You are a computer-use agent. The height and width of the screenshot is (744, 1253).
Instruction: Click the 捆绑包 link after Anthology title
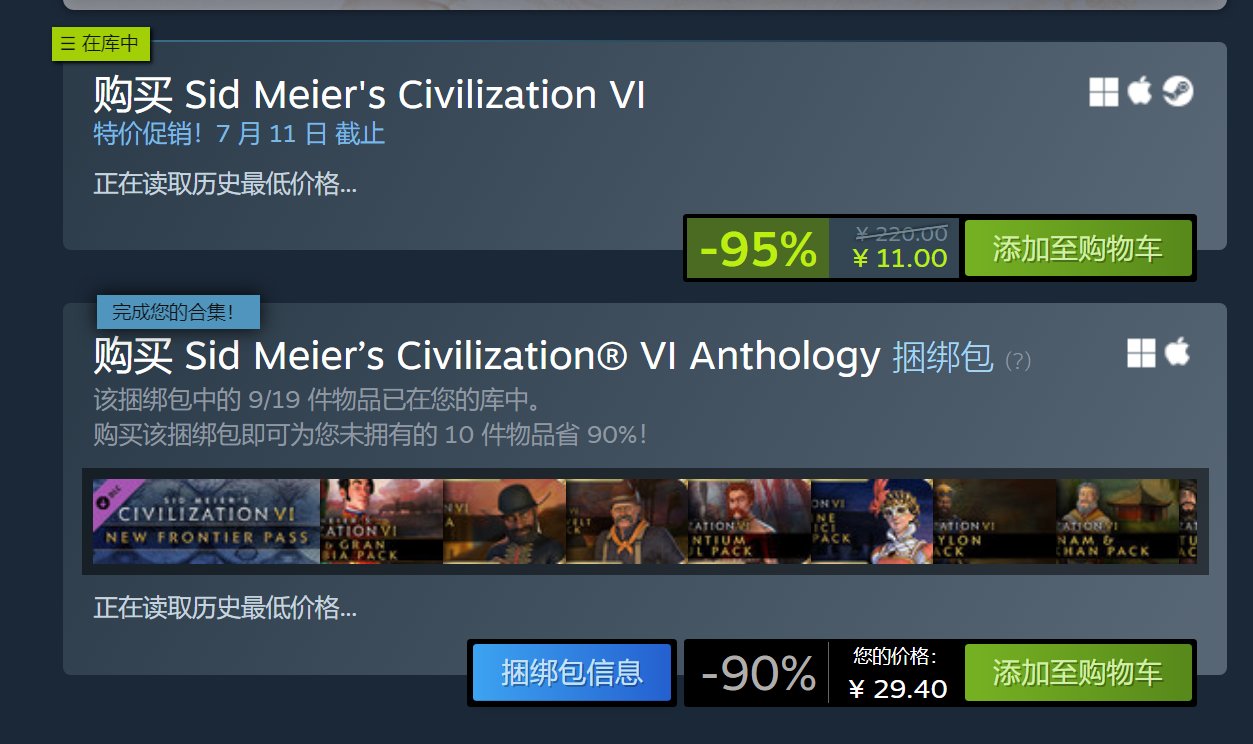942,356
